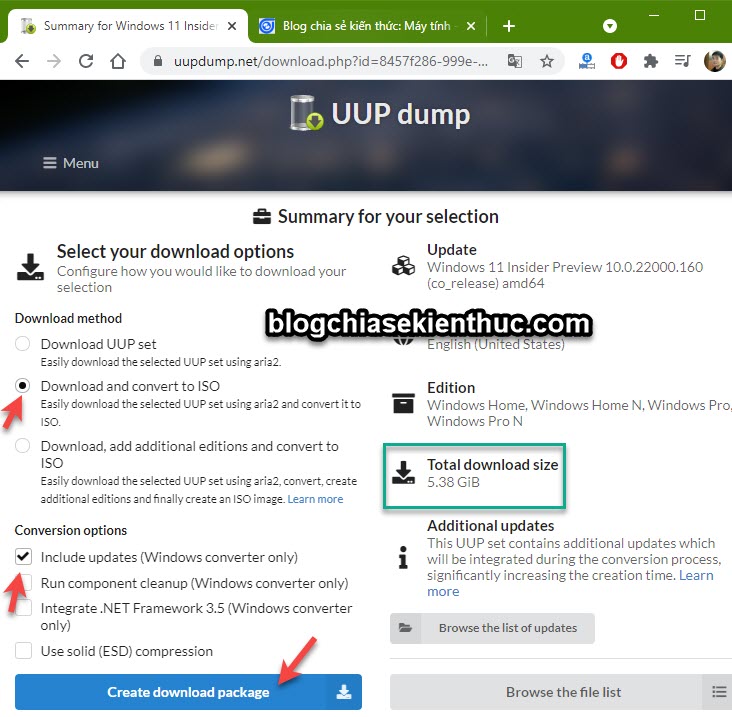Open the browser home page

pos(118,61)
